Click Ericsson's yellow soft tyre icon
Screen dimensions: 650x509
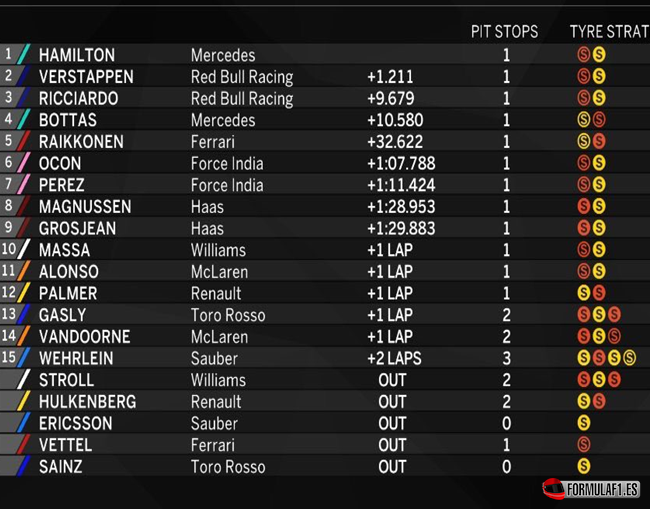coord(584,423)
